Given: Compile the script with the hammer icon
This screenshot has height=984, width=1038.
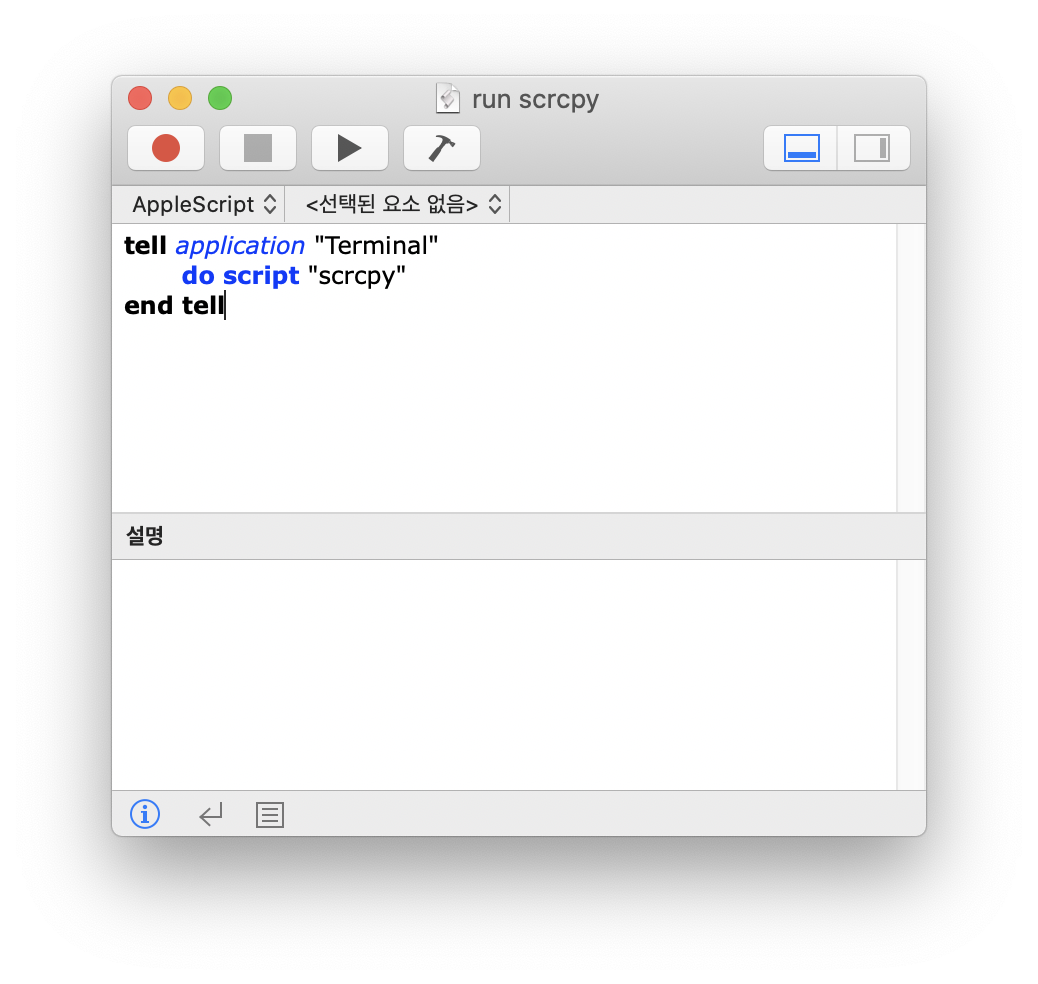Looking at the screenshot, I should point(442,148).
